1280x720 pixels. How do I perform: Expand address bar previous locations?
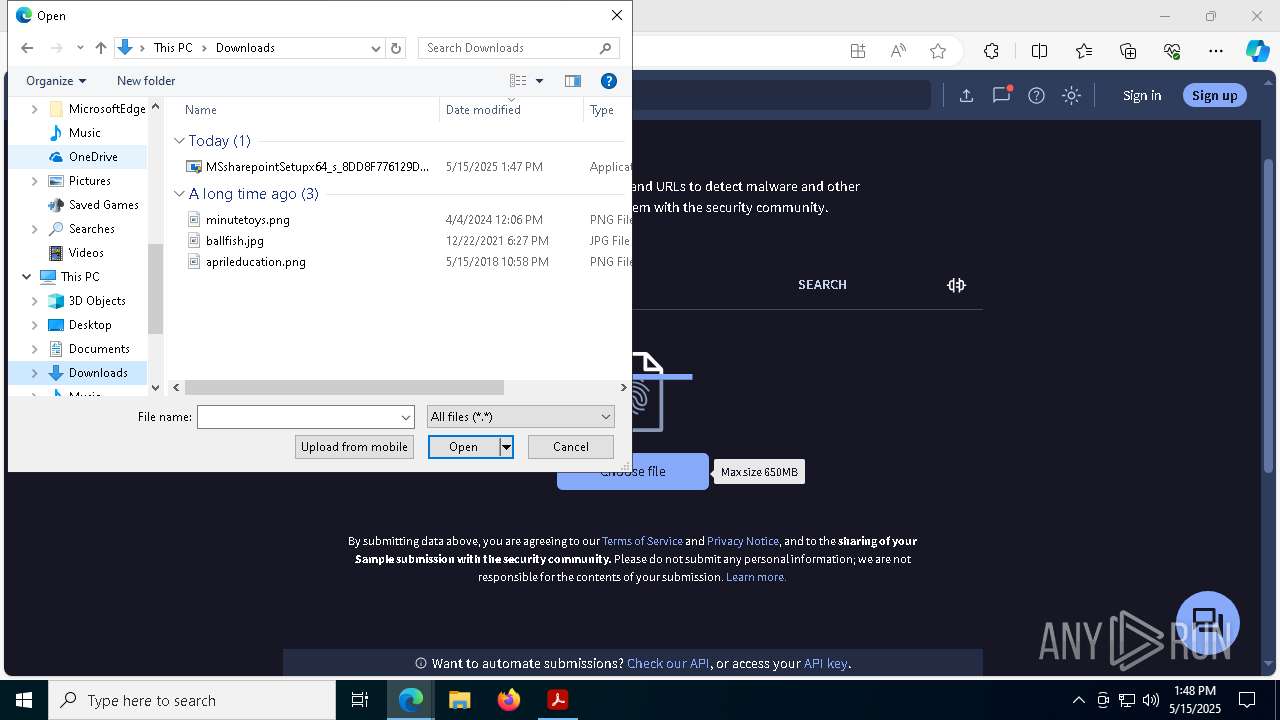[376, 48]
